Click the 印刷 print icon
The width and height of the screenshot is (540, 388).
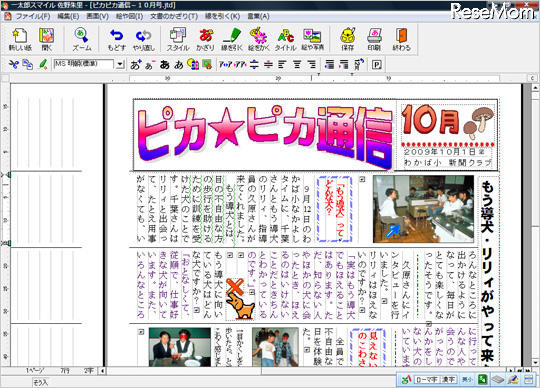tap(374, 39)
